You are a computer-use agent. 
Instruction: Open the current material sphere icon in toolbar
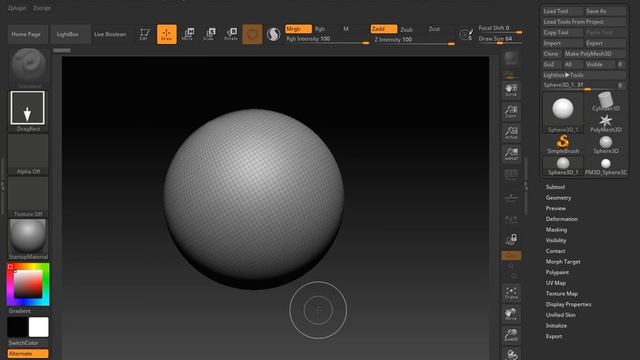tap(252, 34)
